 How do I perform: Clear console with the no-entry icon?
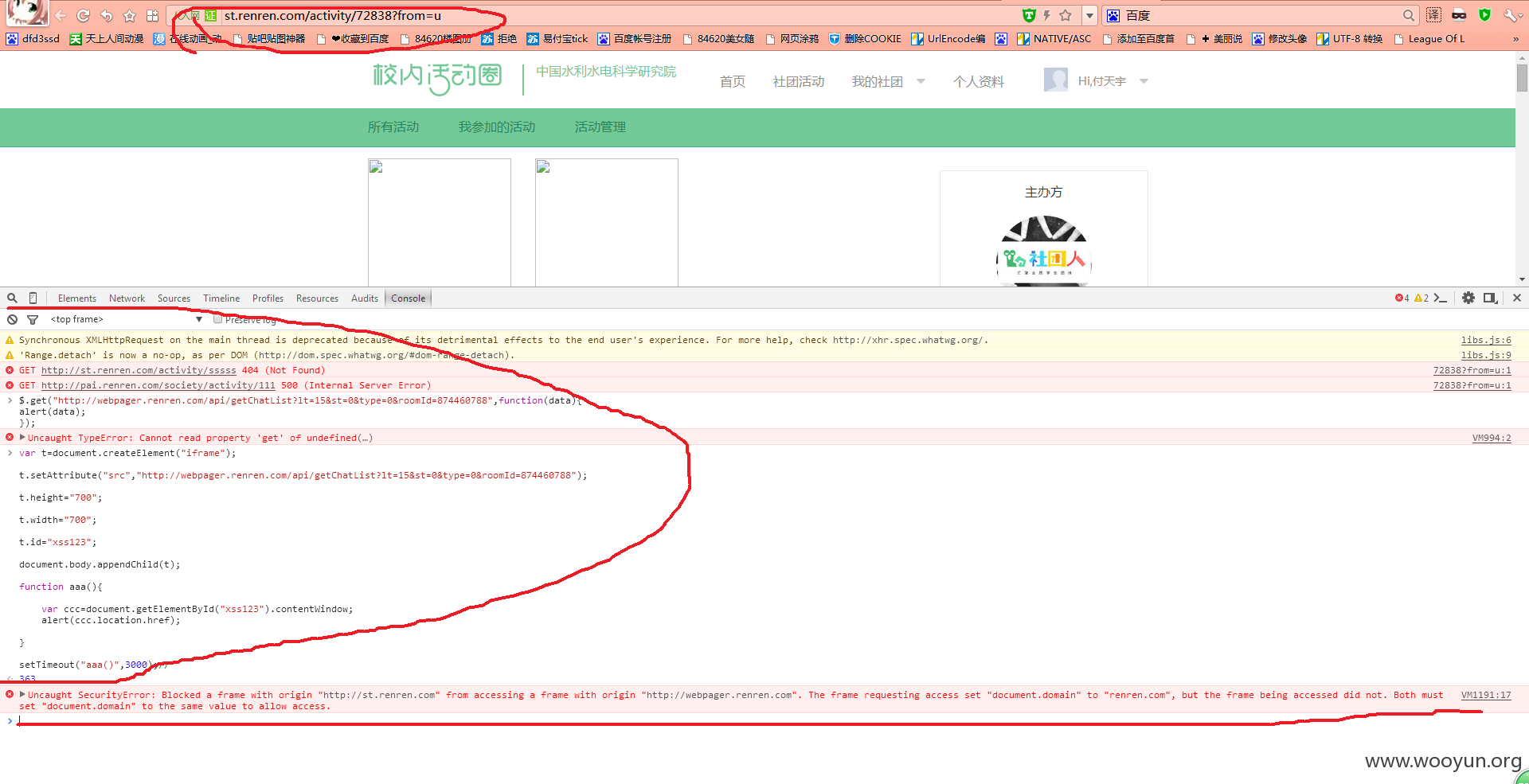[12, 319]
